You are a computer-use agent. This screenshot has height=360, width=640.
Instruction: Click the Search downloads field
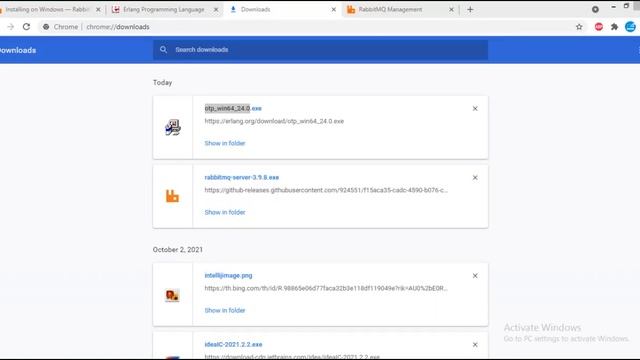(x=320, y=50)
